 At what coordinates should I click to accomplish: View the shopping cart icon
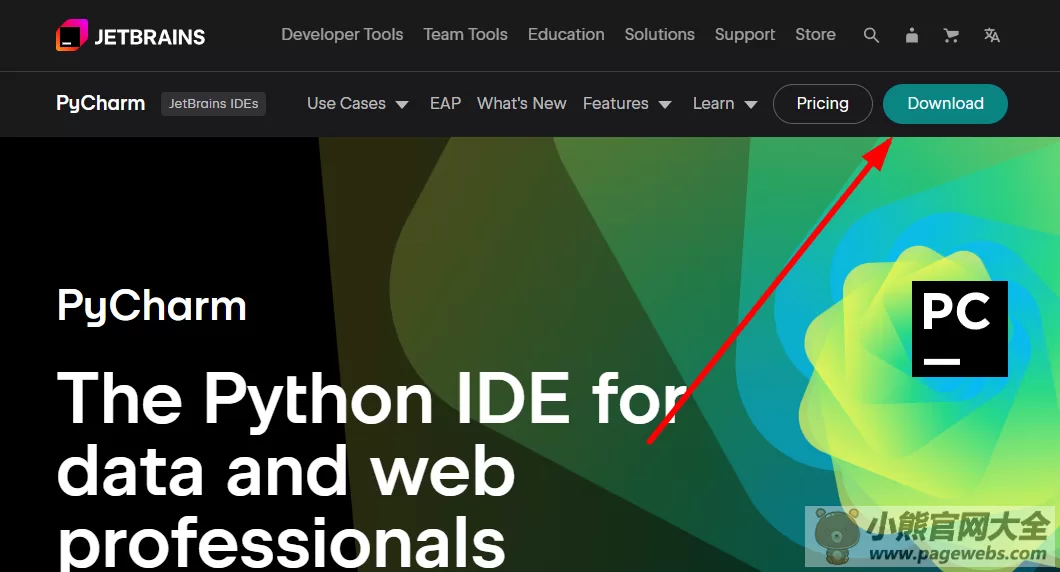[951, 35]
